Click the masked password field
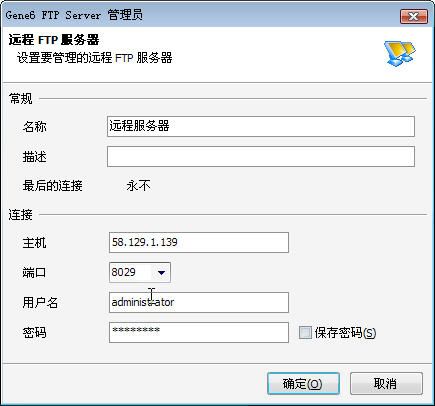 [x=199, y=332]
